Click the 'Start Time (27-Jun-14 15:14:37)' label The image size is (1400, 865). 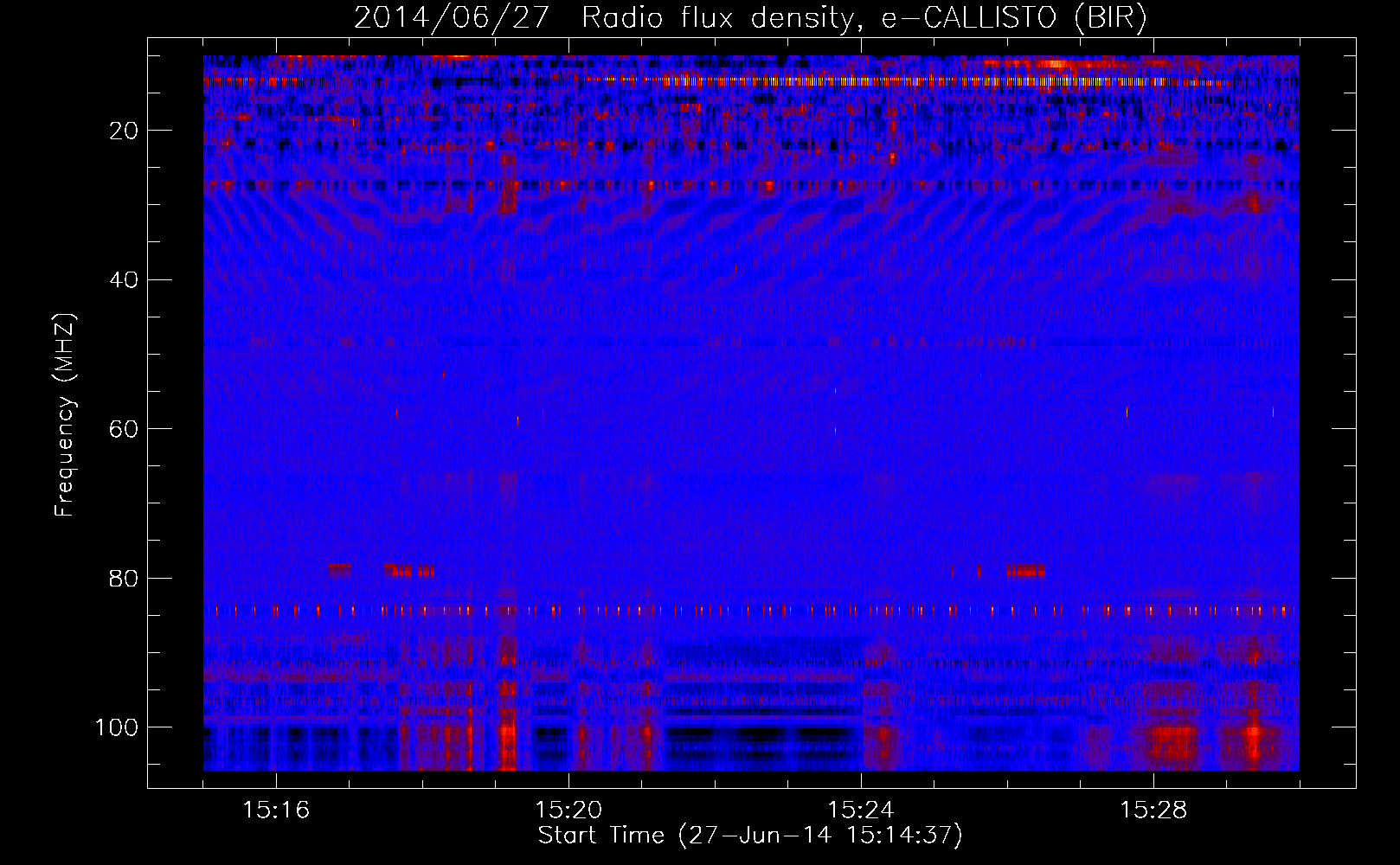tap(750, 836)
